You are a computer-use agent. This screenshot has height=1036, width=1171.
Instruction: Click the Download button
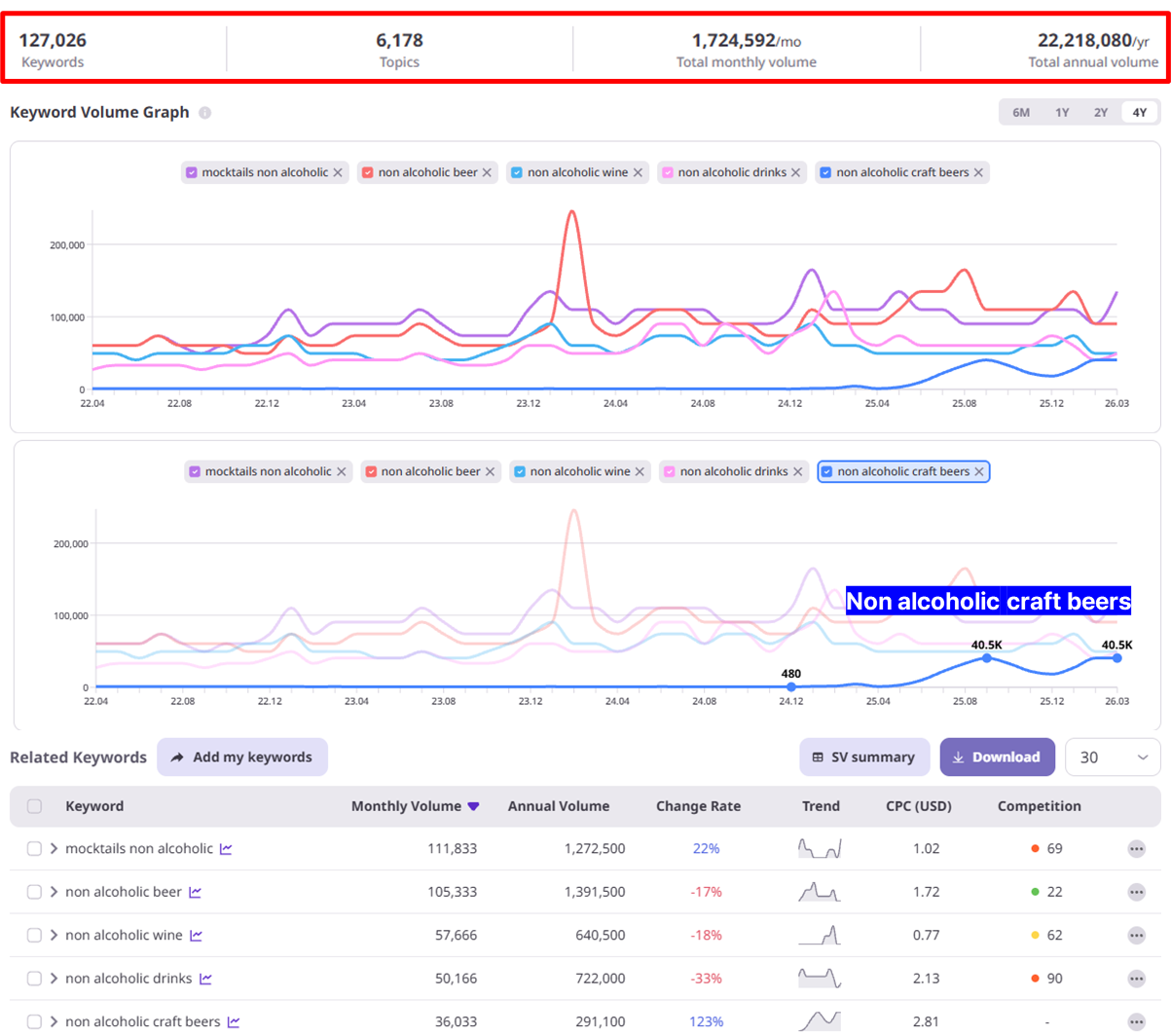(x=997, y=758)
